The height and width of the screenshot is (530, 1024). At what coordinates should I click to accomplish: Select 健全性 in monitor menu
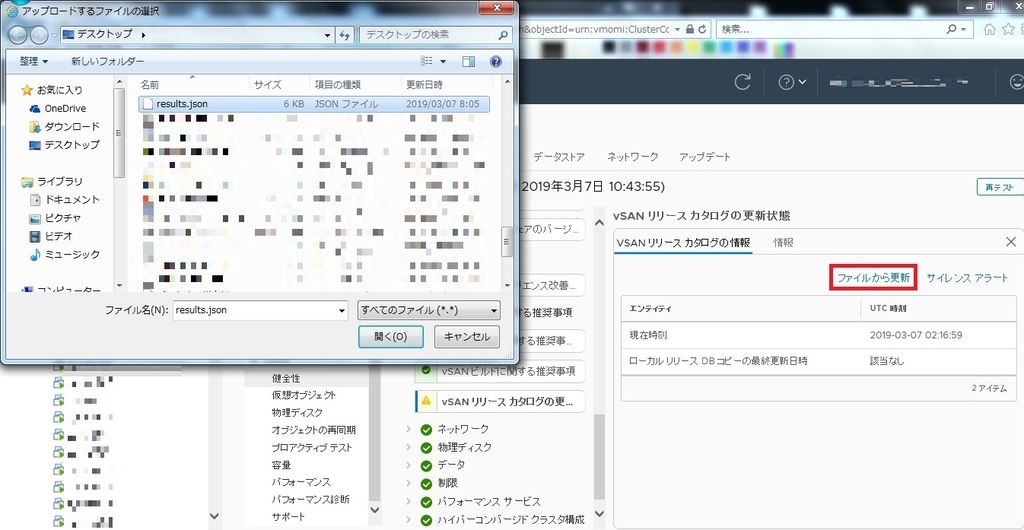tap(286, 378)
